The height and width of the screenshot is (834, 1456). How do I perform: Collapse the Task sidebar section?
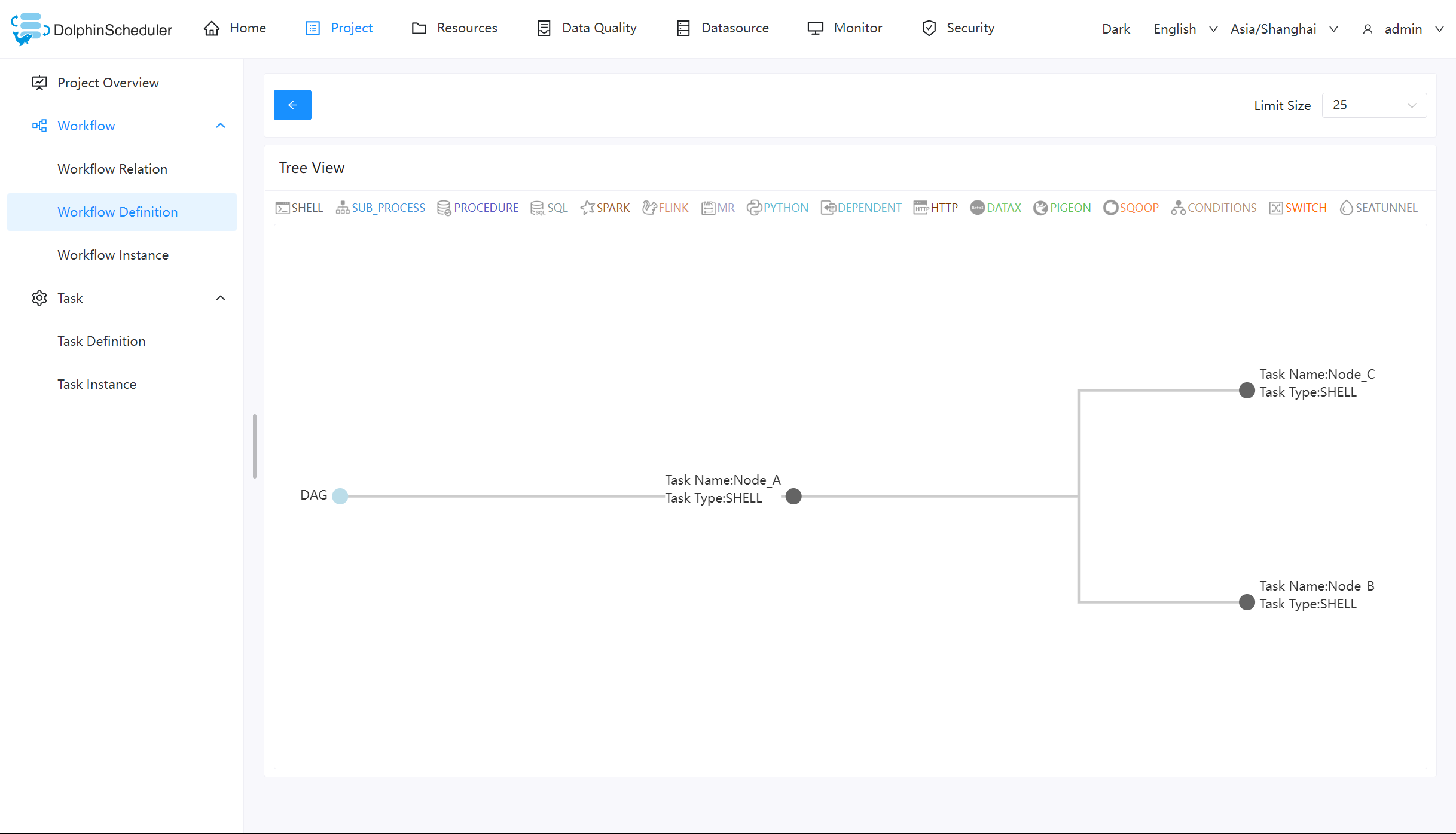219,297
